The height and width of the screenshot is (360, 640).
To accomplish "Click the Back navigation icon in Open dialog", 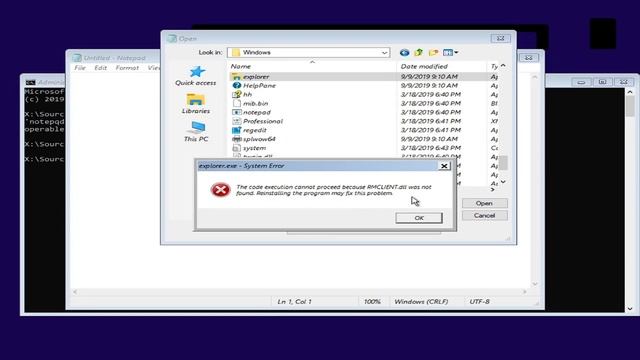I will tap(404, 53).
